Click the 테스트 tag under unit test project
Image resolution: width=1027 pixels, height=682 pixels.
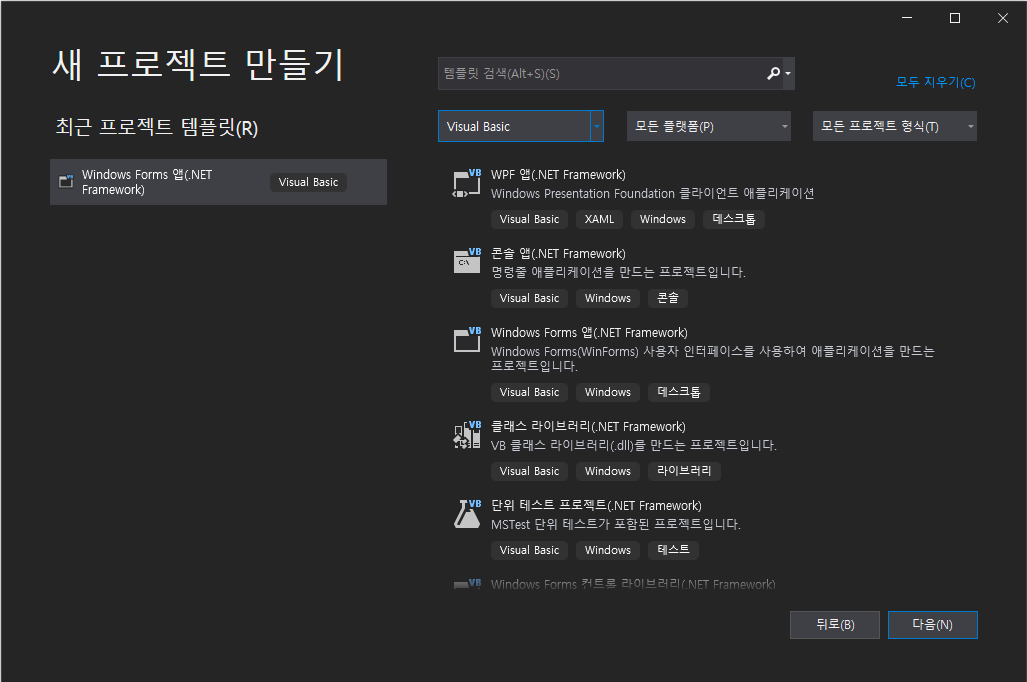(x=673, y=550)
